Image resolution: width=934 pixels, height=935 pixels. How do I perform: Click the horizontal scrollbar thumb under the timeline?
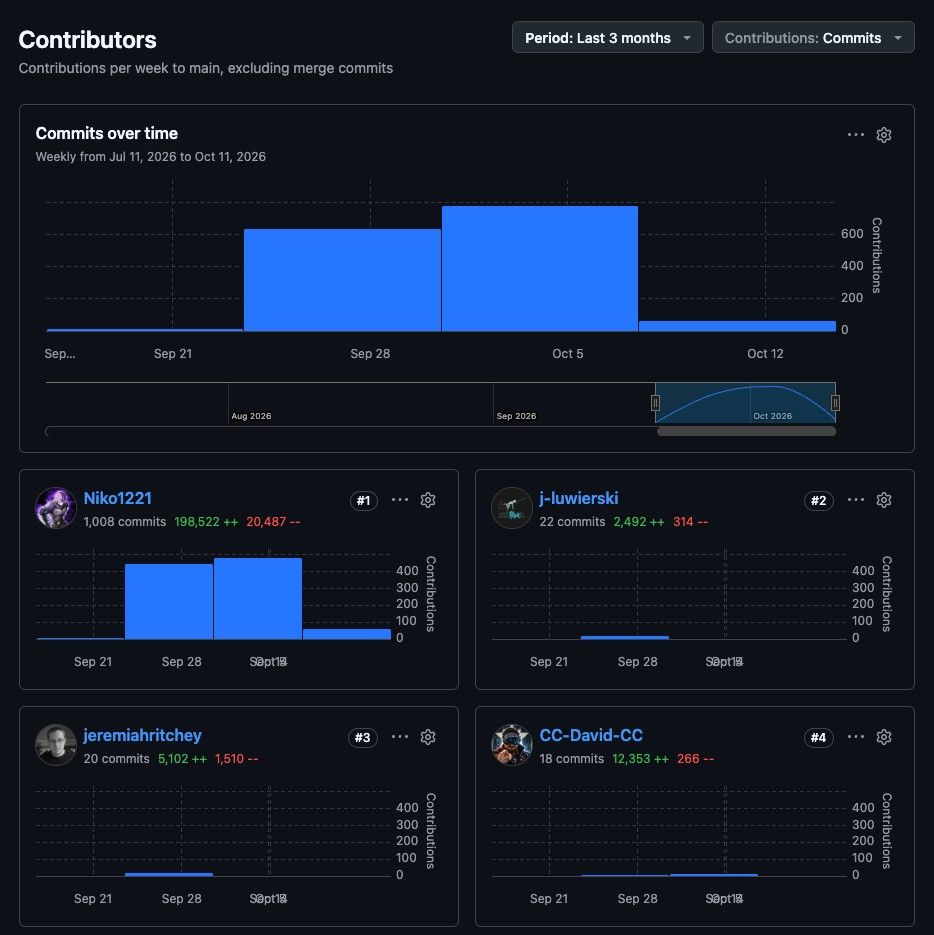pyautogui.click(x=746, y=431)
